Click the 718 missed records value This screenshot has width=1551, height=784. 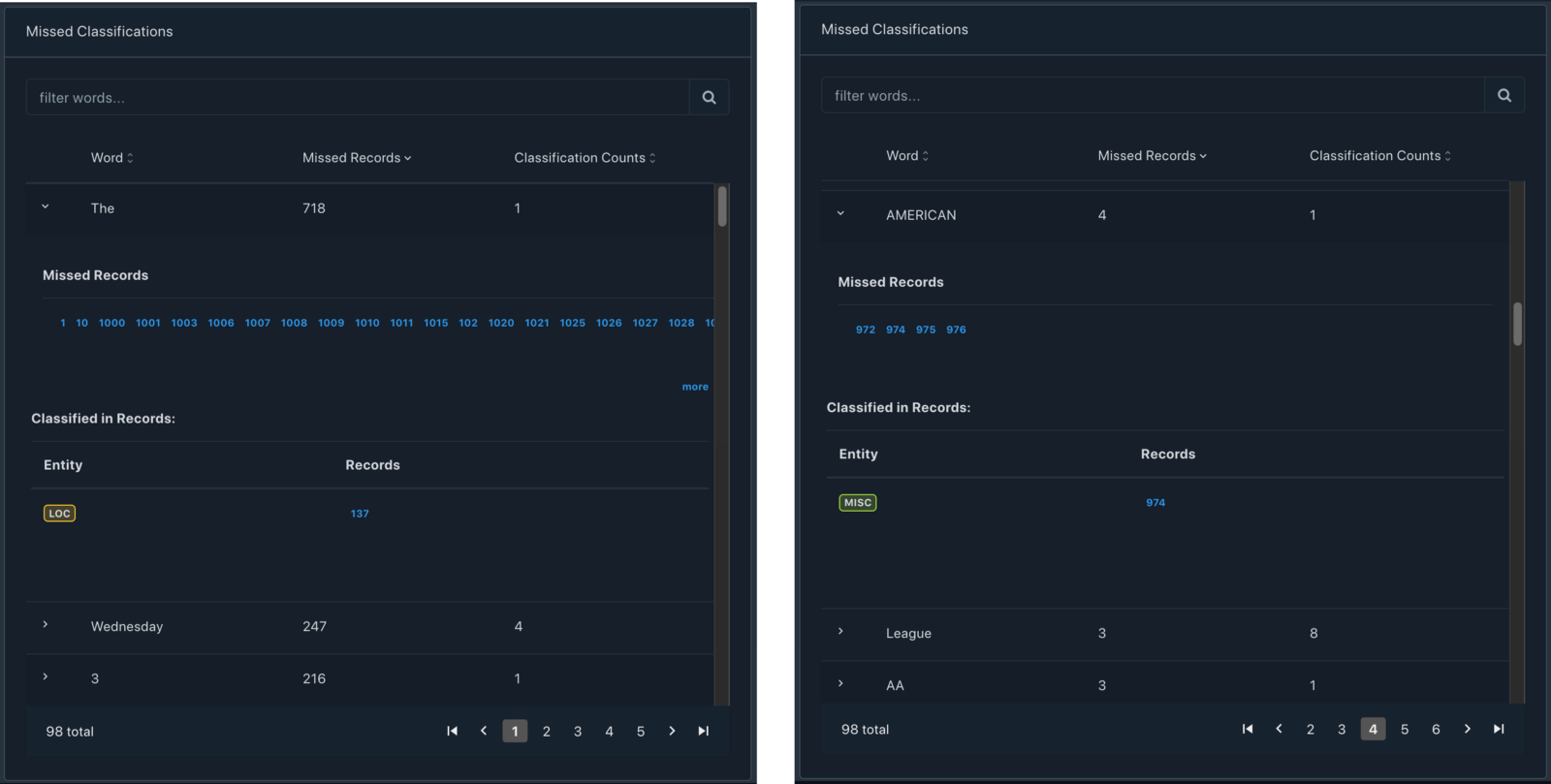pyautogui.click(x=314, y=208)
